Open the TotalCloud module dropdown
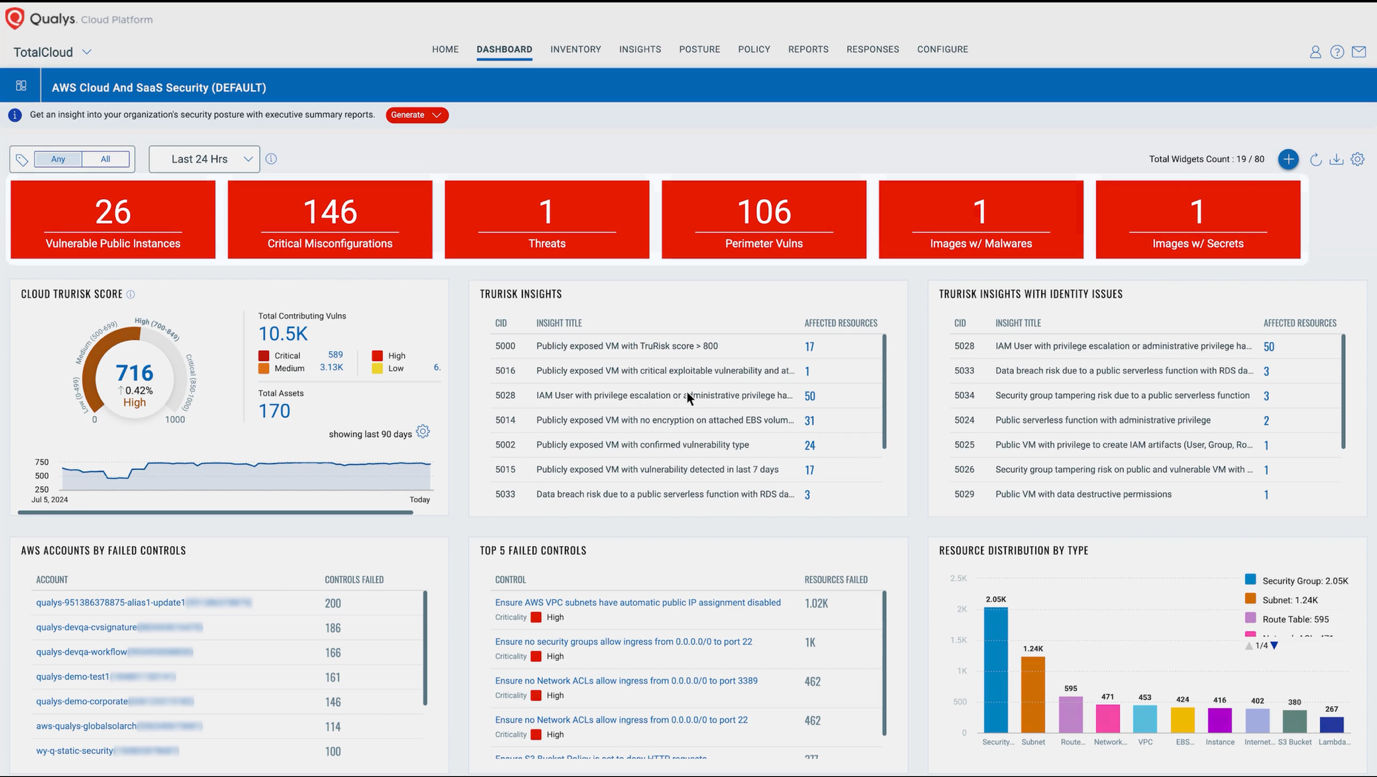The image size is (1377, 777). tap(52, 52)
